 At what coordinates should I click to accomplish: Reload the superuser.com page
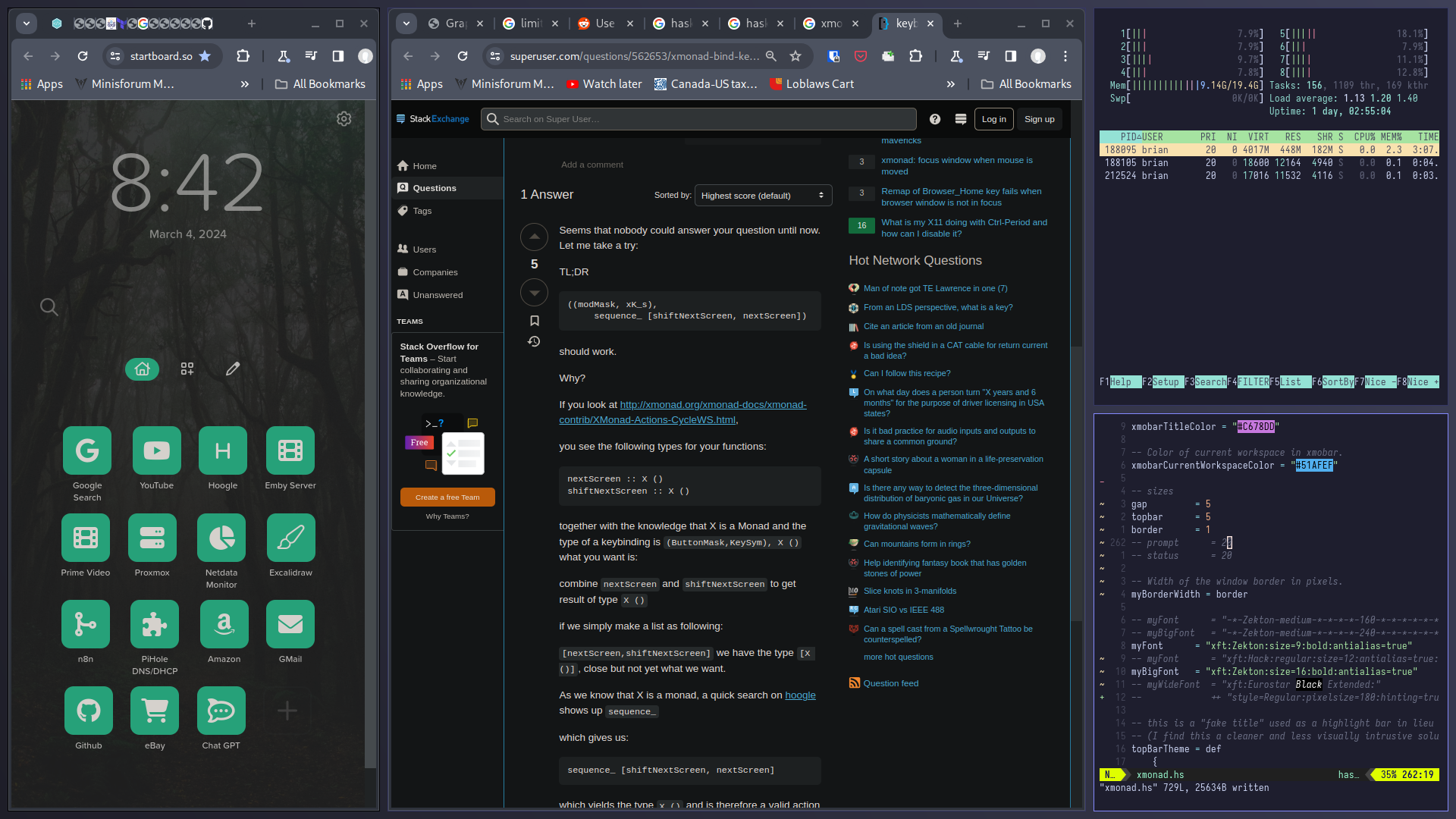[x=463, y=56]
